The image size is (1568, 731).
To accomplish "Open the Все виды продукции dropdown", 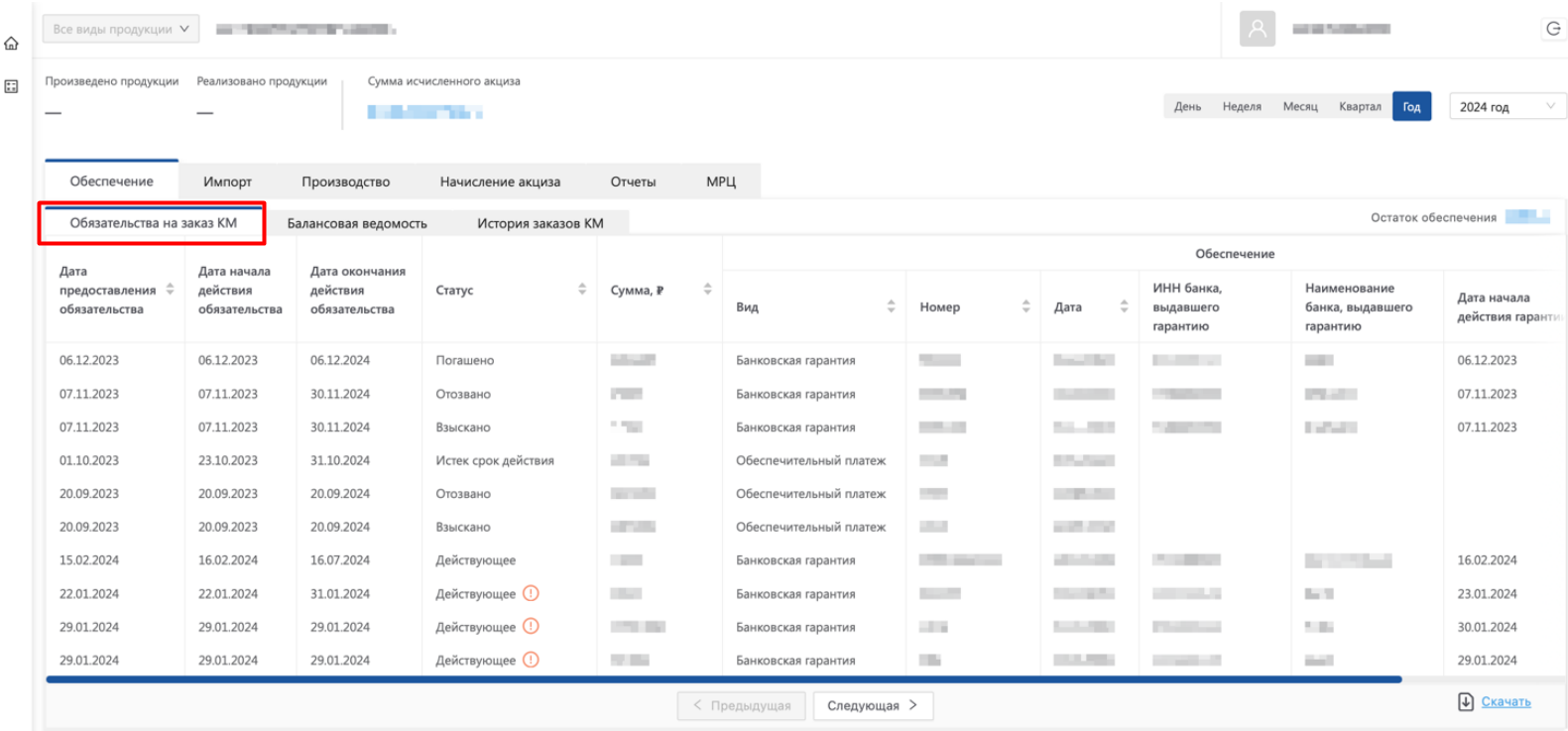I will [120, 29].
